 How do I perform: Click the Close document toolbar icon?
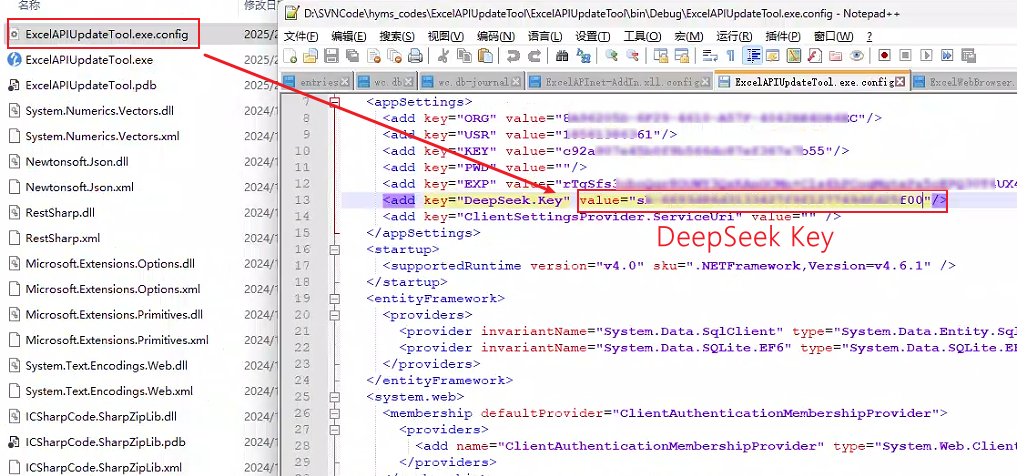[374, 56]
